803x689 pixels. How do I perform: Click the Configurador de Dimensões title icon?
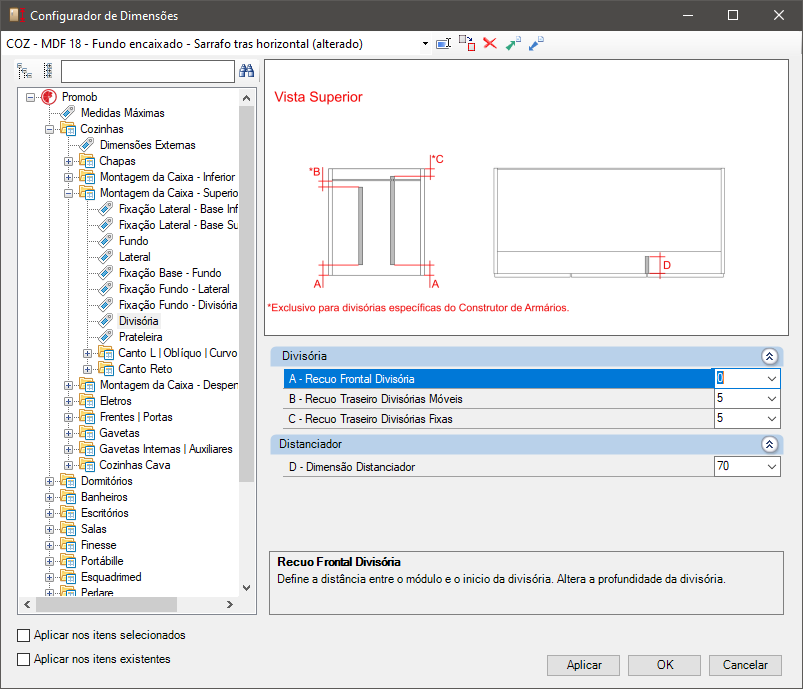pos(17,15)
